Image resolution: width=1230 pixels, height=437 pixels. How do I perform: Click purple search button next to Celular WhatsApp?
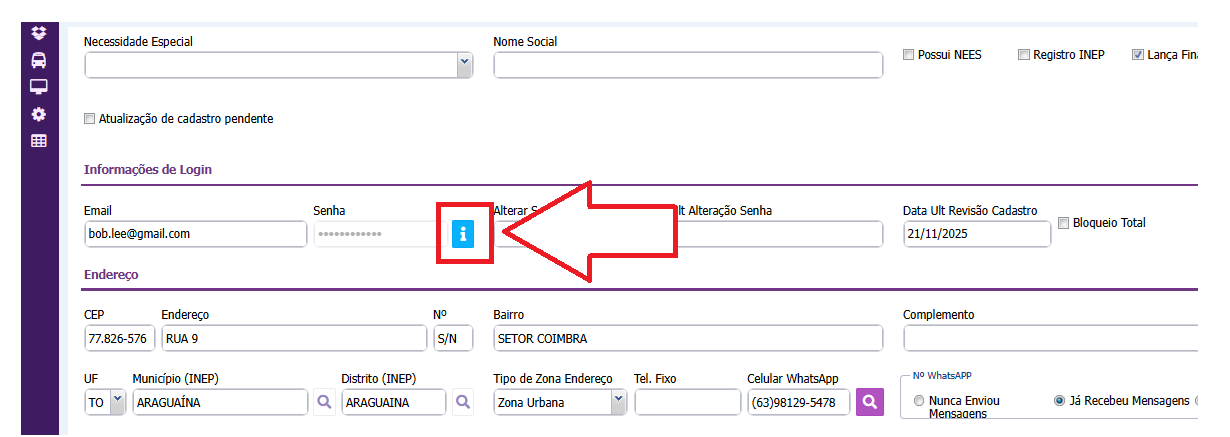click(x=870, y=402)
